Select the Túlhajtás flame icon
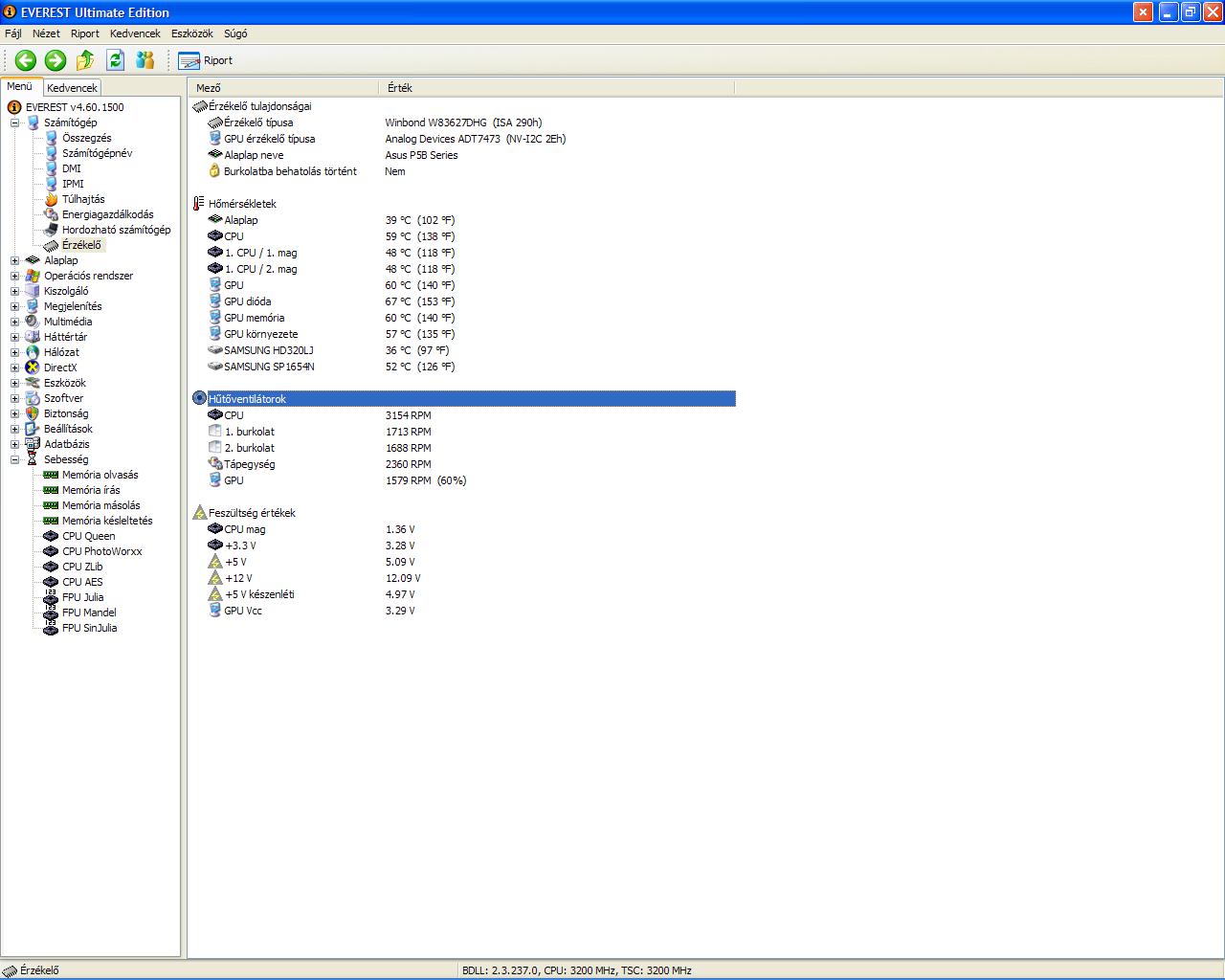The image size is (1225, 980). pos(51,199)
